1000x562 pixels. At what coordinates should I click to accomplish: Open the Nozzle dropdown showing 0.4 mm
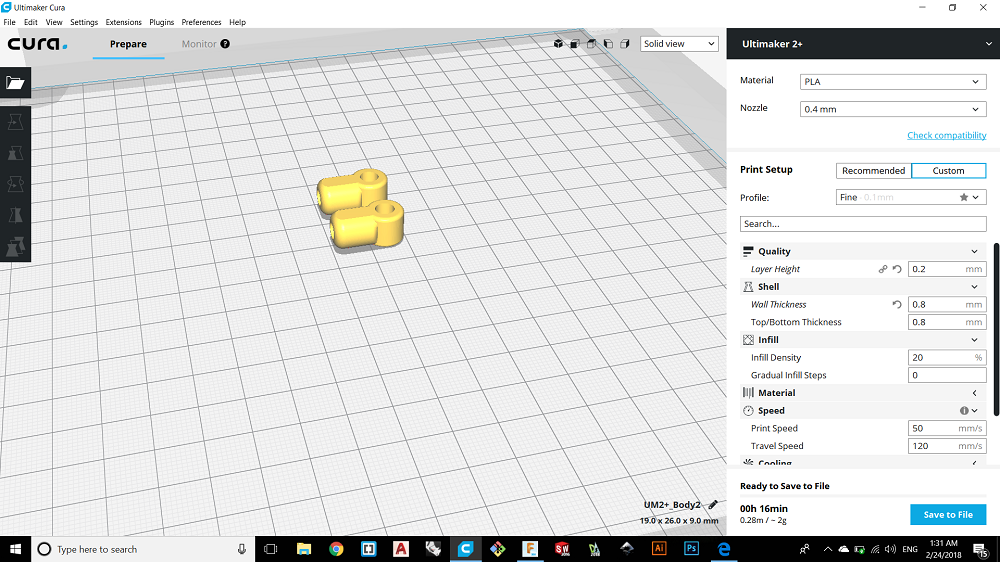point(893,109)
